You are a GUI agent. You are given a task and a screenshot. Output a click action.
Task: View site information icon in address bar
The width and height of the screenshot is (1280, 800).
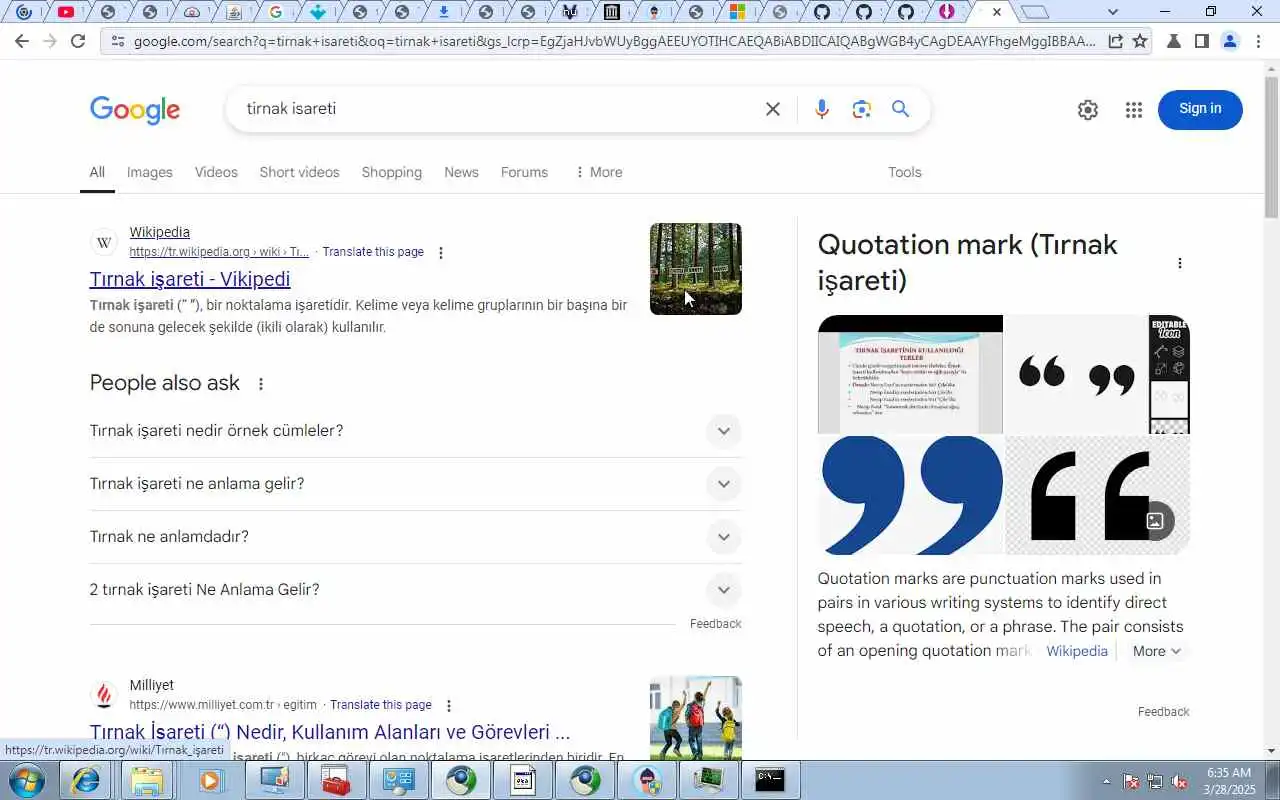pos(117,41)
